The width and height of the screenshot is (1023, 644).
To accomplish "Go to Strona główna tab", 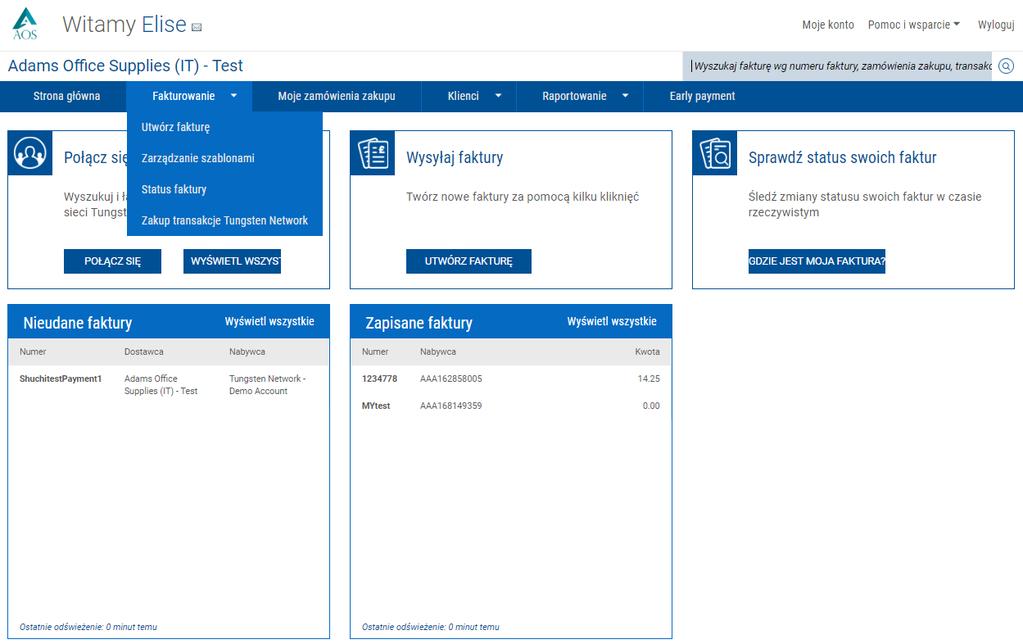I will pyautogui.click(x=67, y=96).
